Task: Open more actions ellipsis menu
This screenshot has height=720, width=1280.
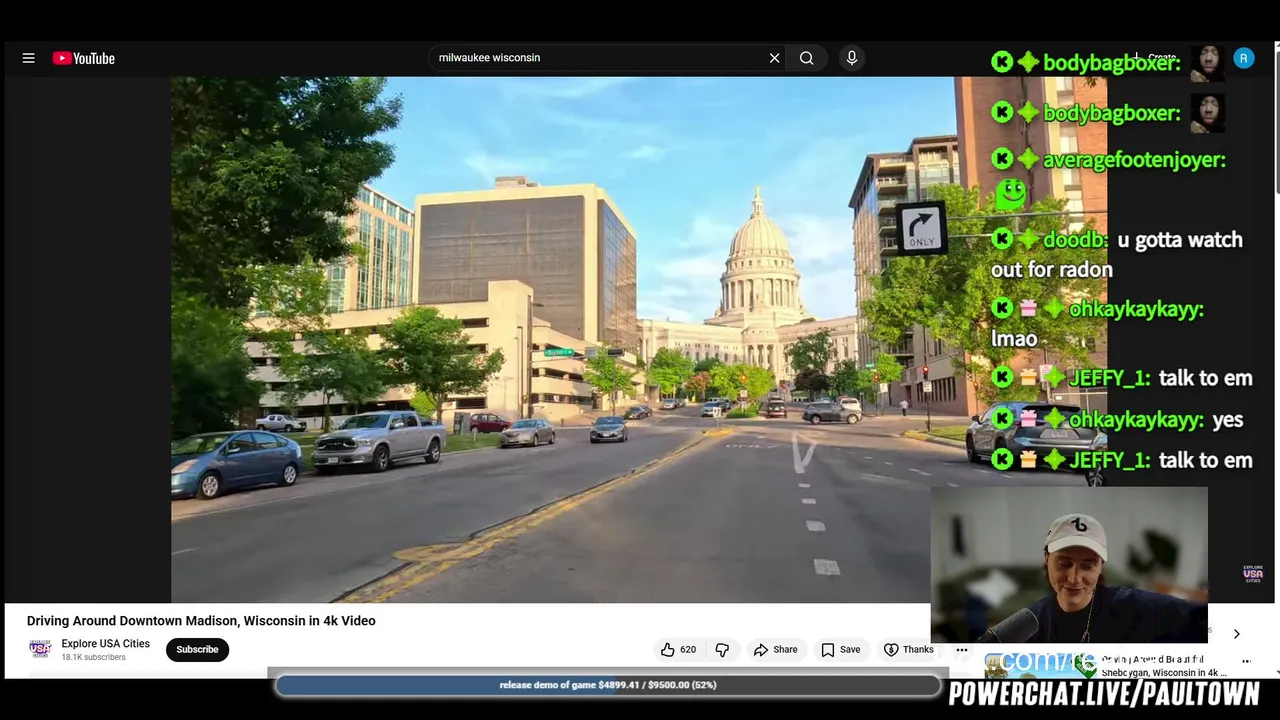Action: point(961,650)
